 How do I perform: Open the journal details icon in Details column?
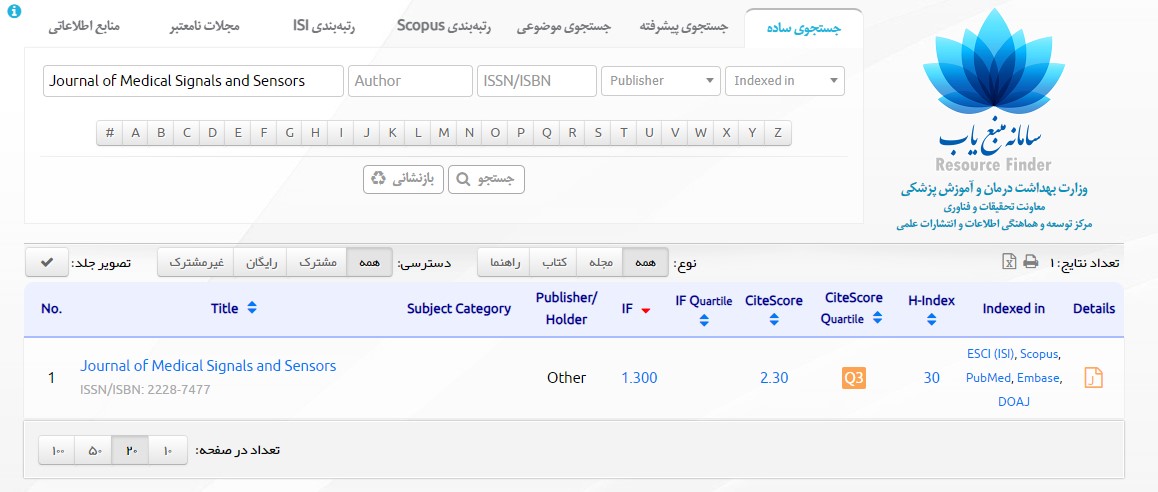1094,378
